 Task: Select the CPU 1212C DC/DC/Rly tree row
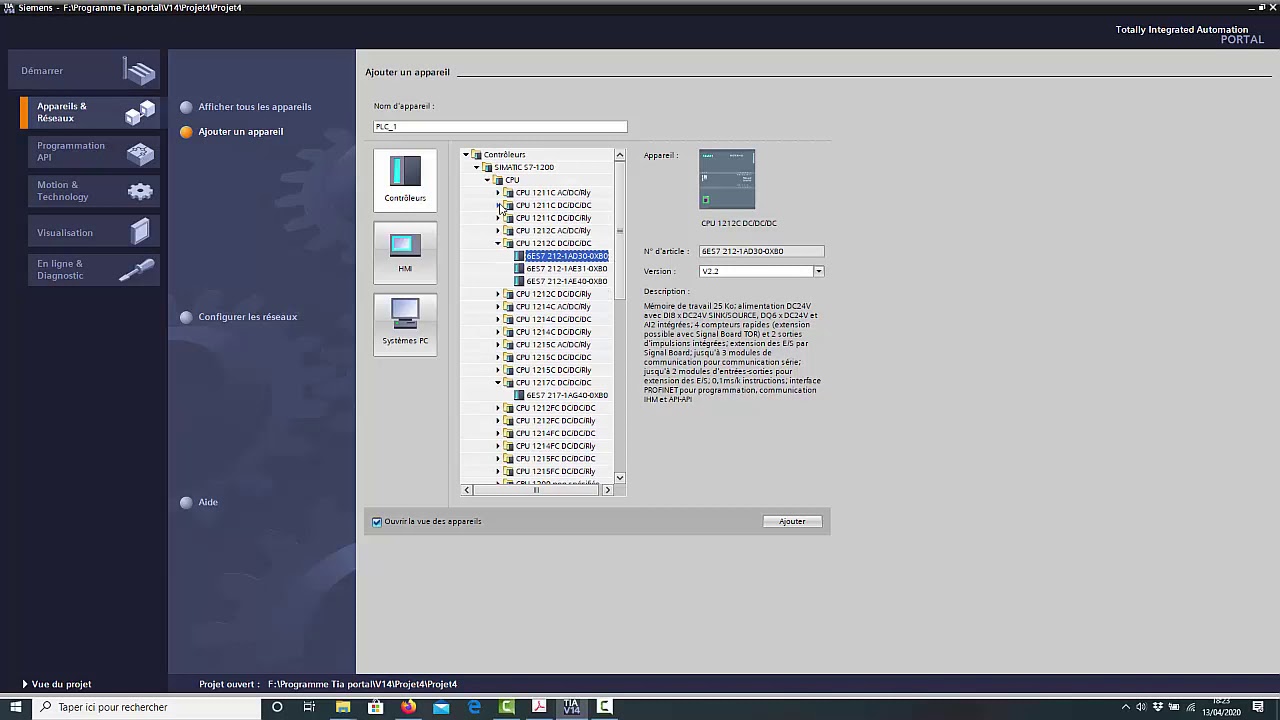point(553,294)
